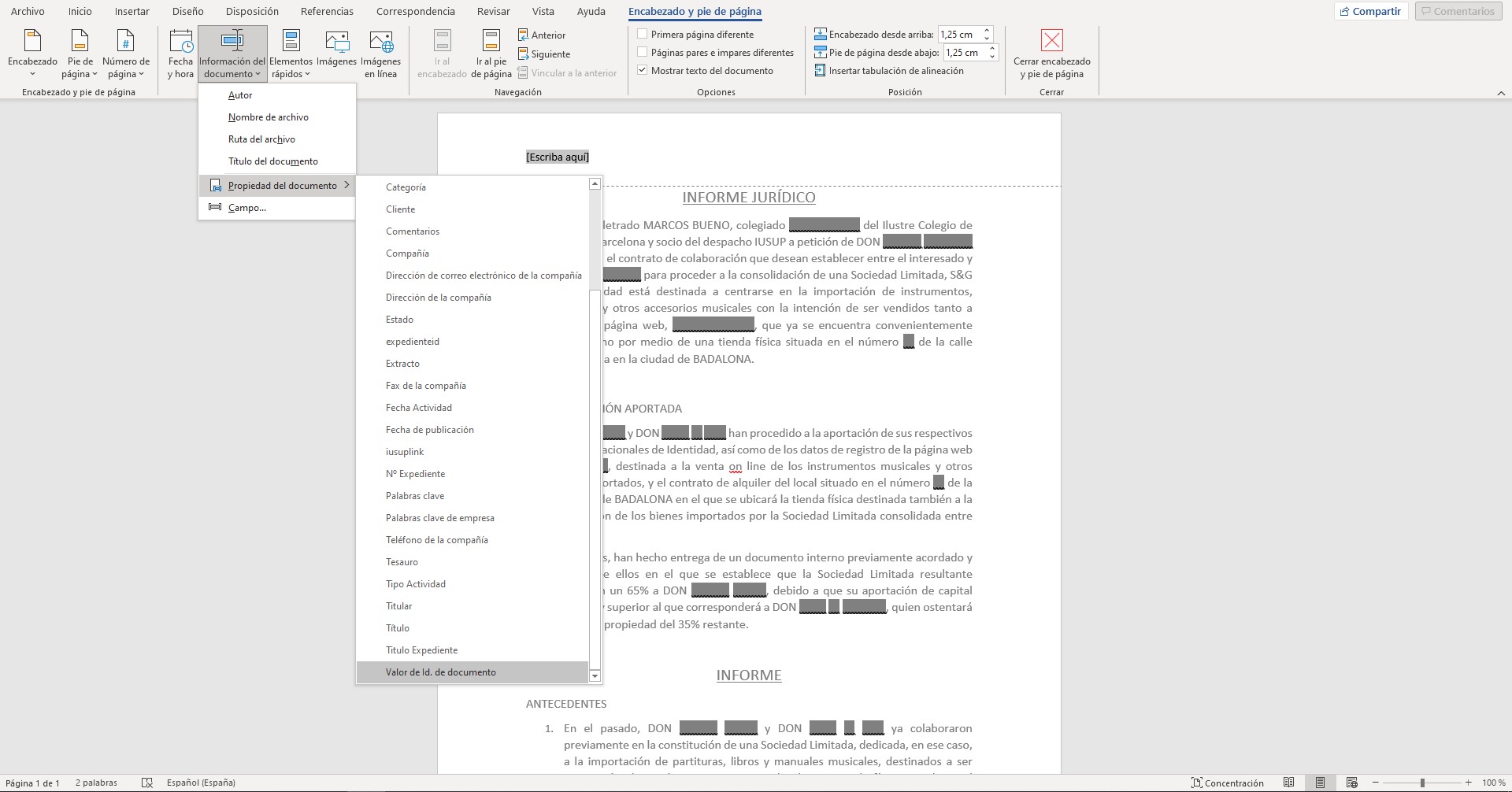Image resolution: width=1512 pixels, height=792 pixels.
Task: Click the zoom in plus button
Action: tap(1468, 783)
